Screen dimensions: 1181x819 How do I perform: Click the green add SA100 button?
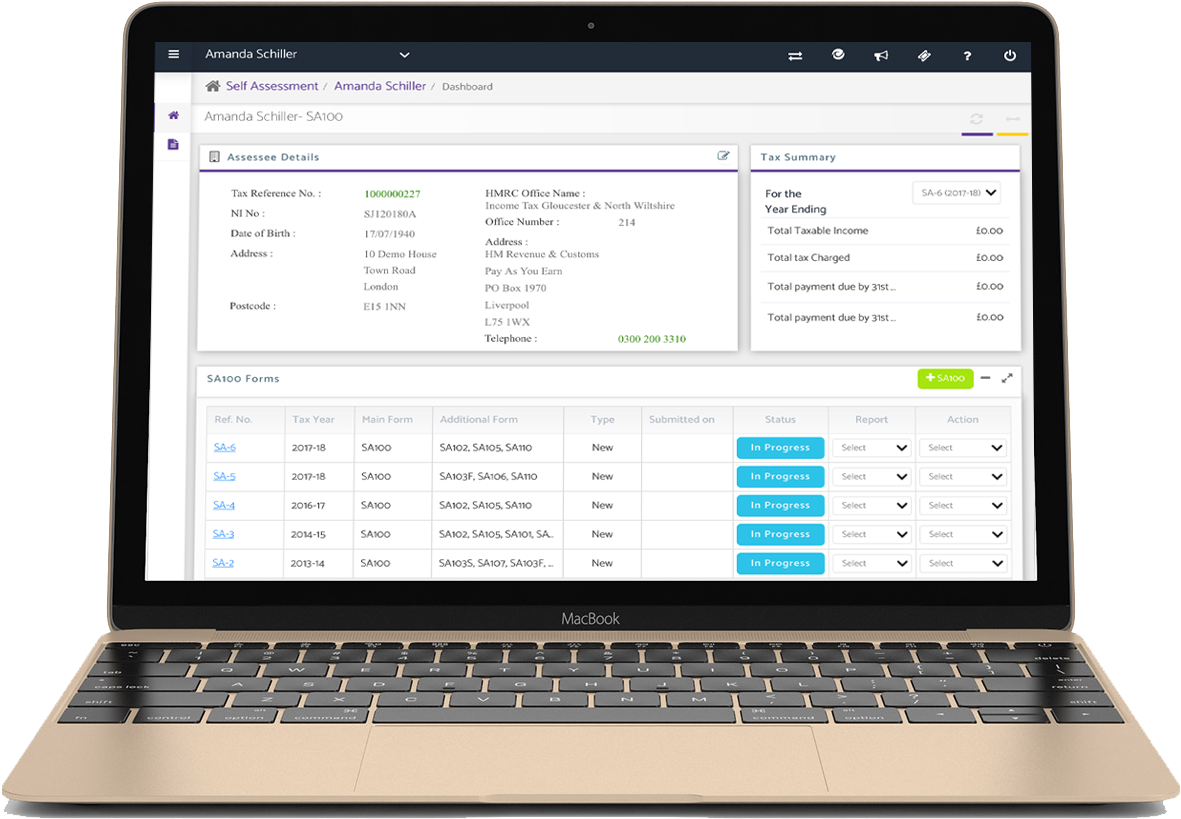[x=945, y=378]
